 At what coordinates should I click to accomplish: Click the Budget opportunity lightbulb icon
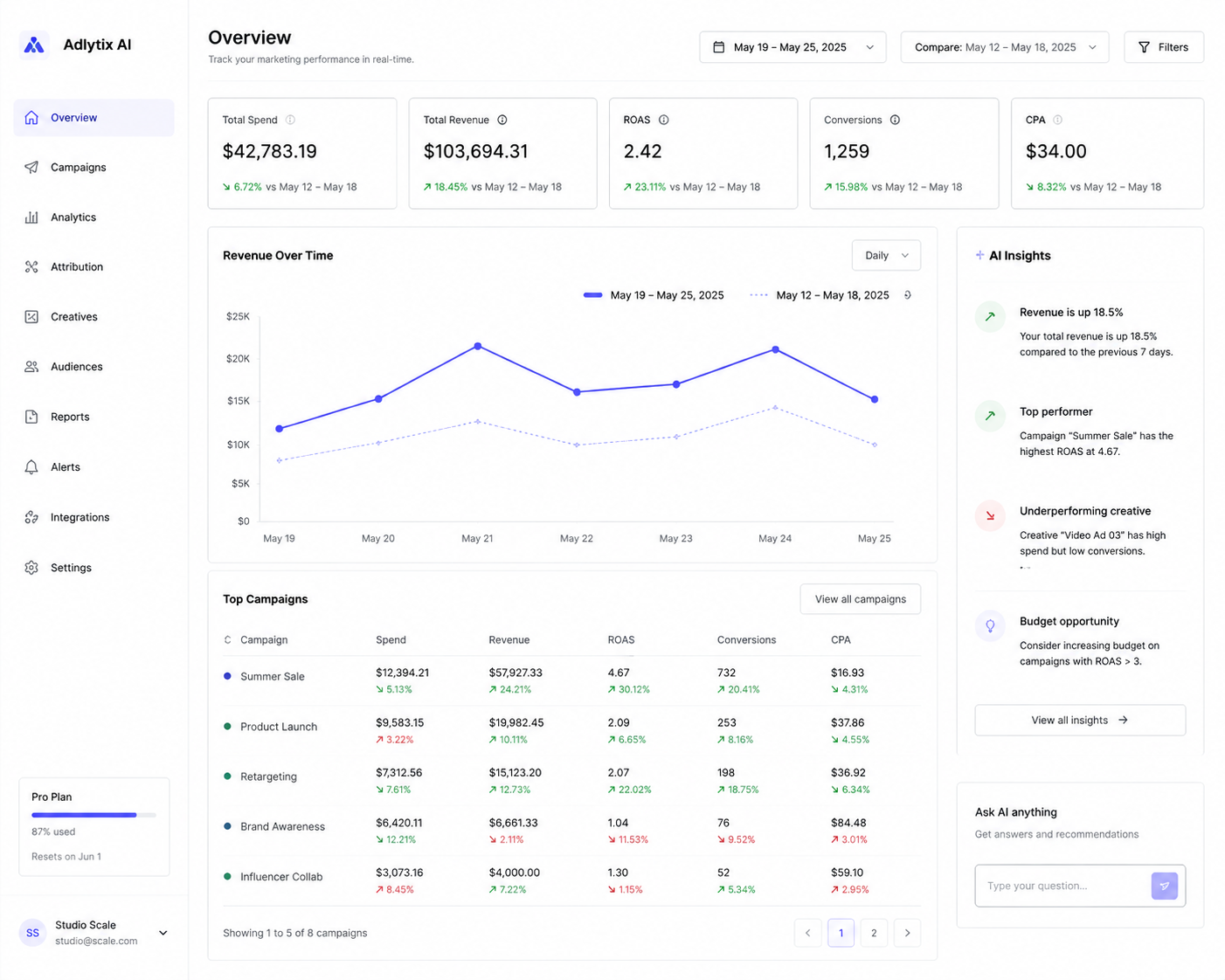[x=990, y=625]
